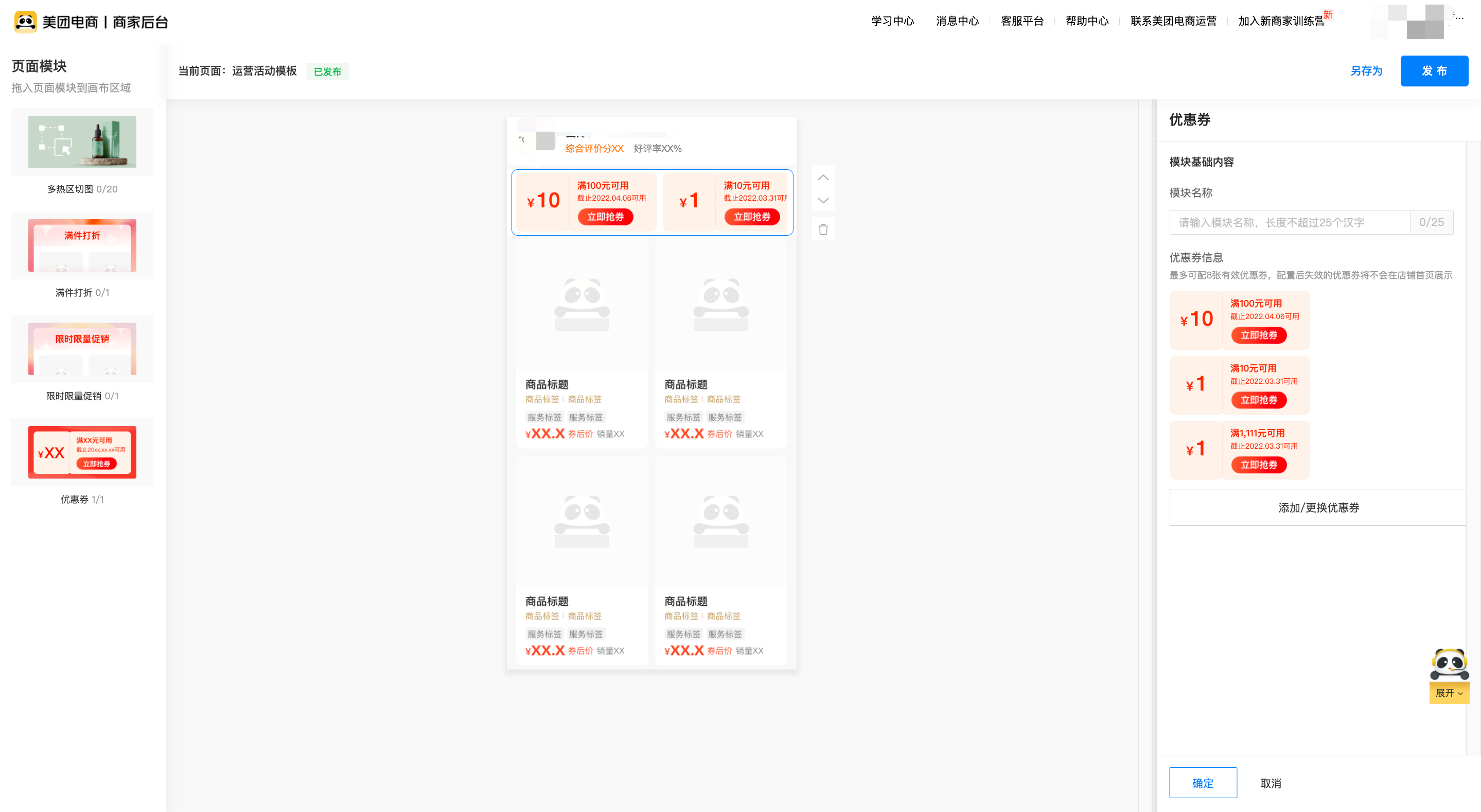Image resolution: width=1481 pixels, height=812 pixels.
Task: Click 帮助中心 in top navigation
Action: (x=1087, y=21)
